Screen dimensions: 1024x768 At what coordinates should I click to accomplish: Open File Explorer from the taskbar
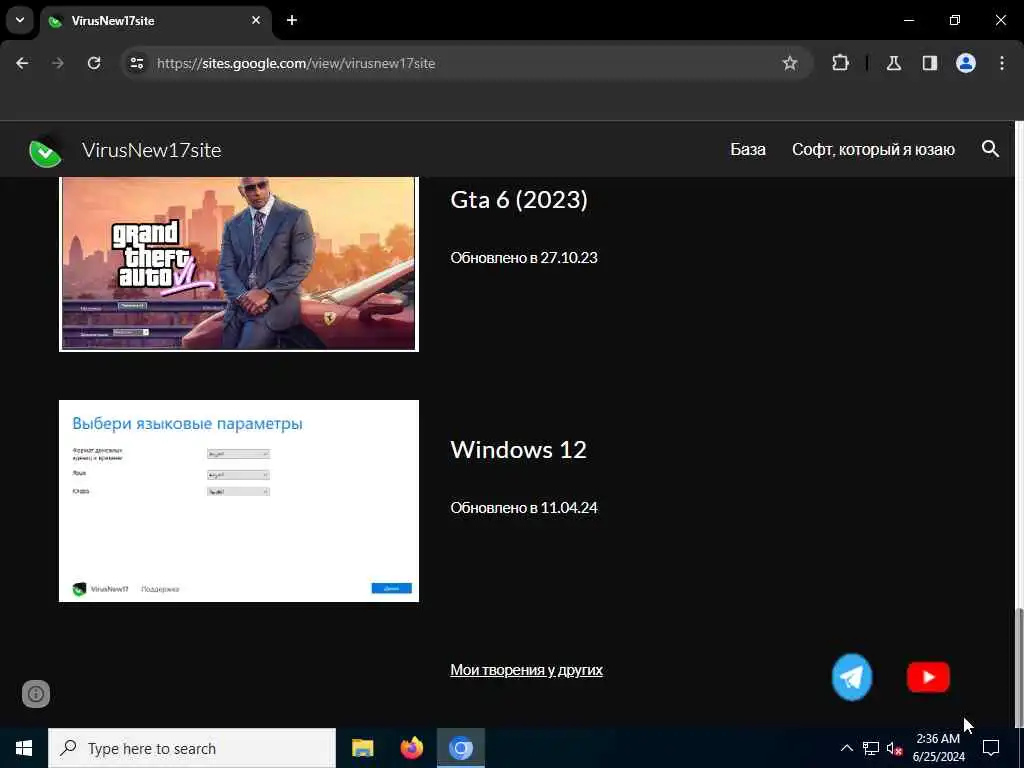(362, 748)
